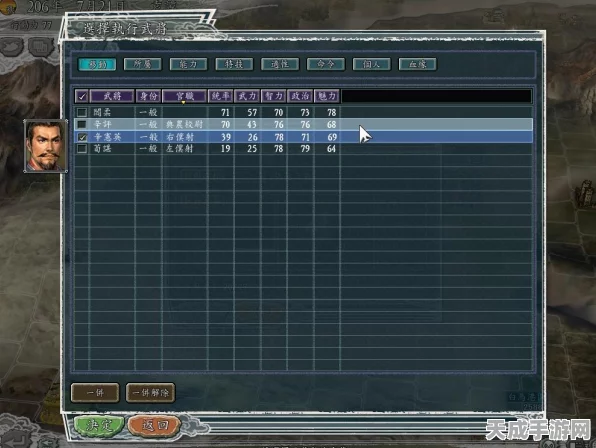Click 閻柔's 統率 value 71
The image size is (596, 448).
pos(225,112)
